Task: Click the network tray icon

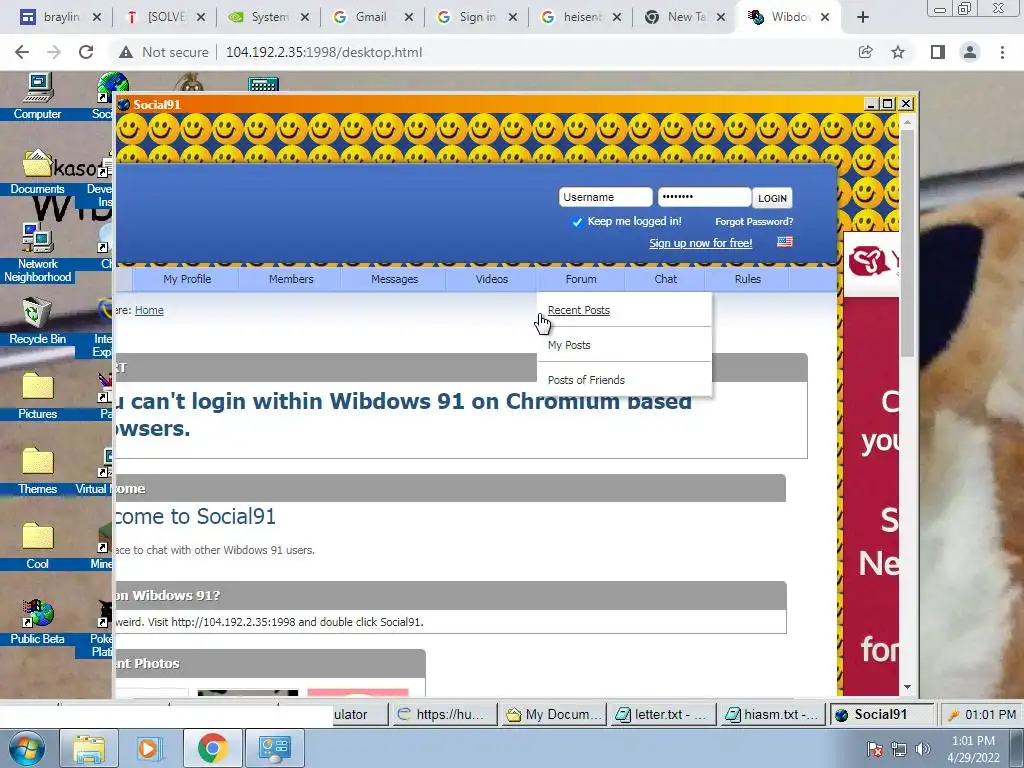Action: (x=899, y=749)
